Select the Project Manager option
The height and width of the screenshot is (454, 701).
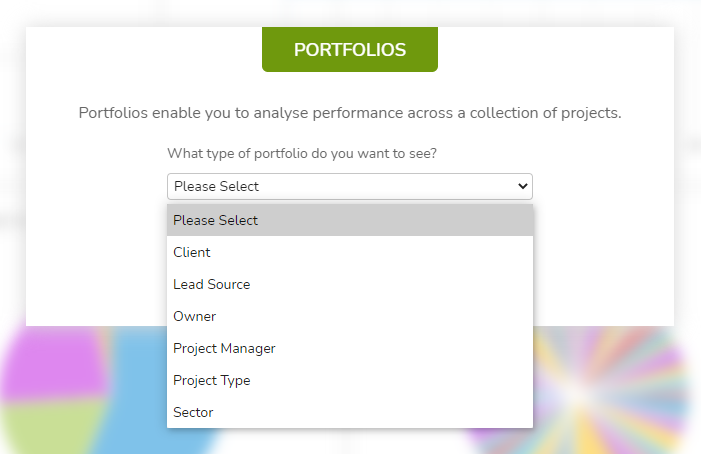350,348
